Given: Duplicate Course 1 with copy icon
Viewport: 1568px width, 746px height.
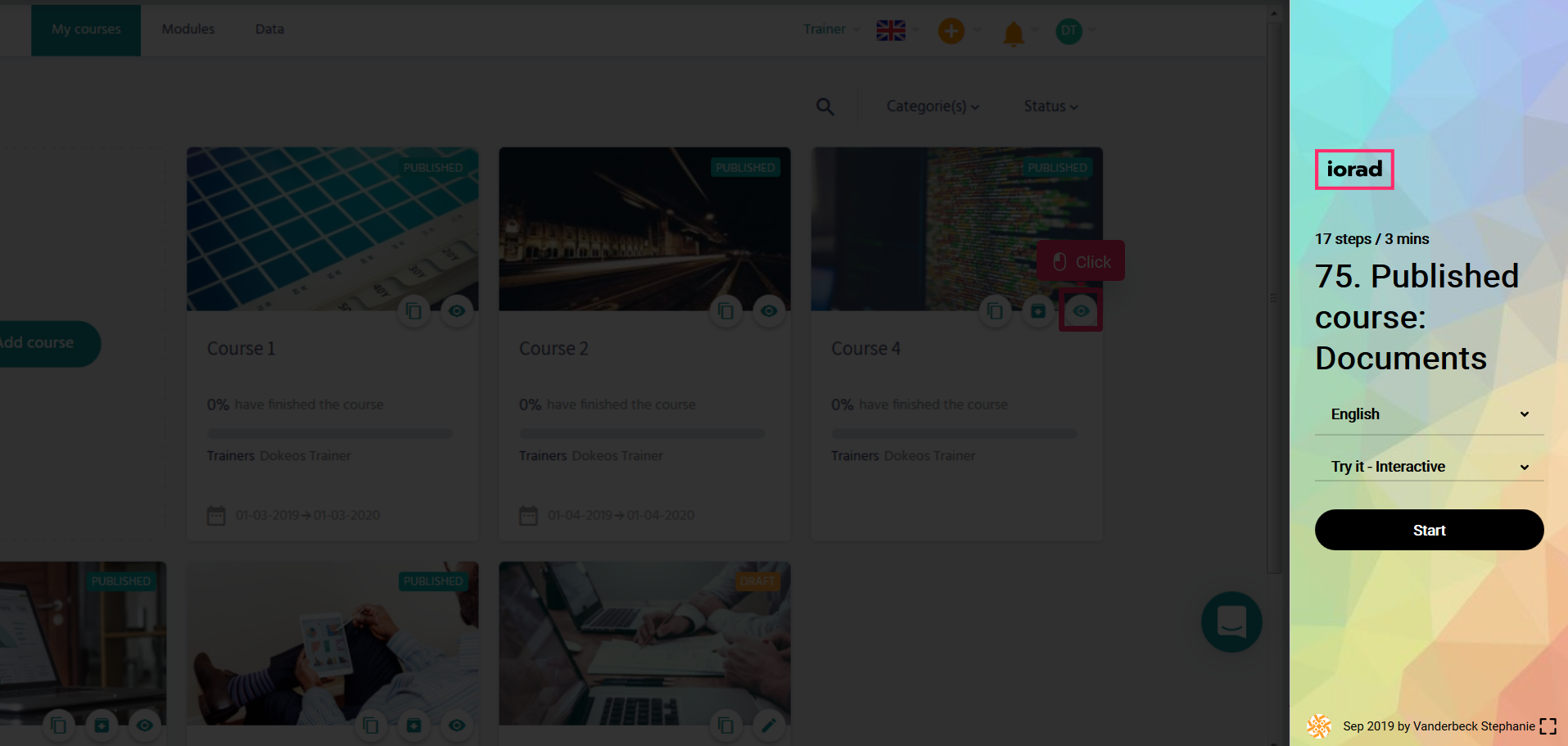Looking at the screenshot, I should pos(413,311).
